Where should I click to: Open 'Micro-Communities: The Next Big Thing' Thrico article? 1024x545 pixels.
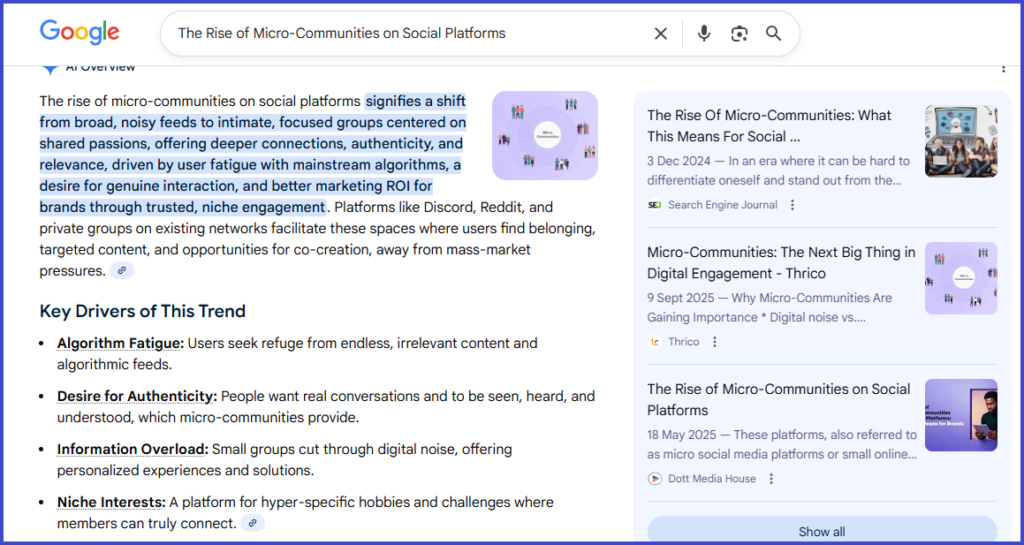780,263
